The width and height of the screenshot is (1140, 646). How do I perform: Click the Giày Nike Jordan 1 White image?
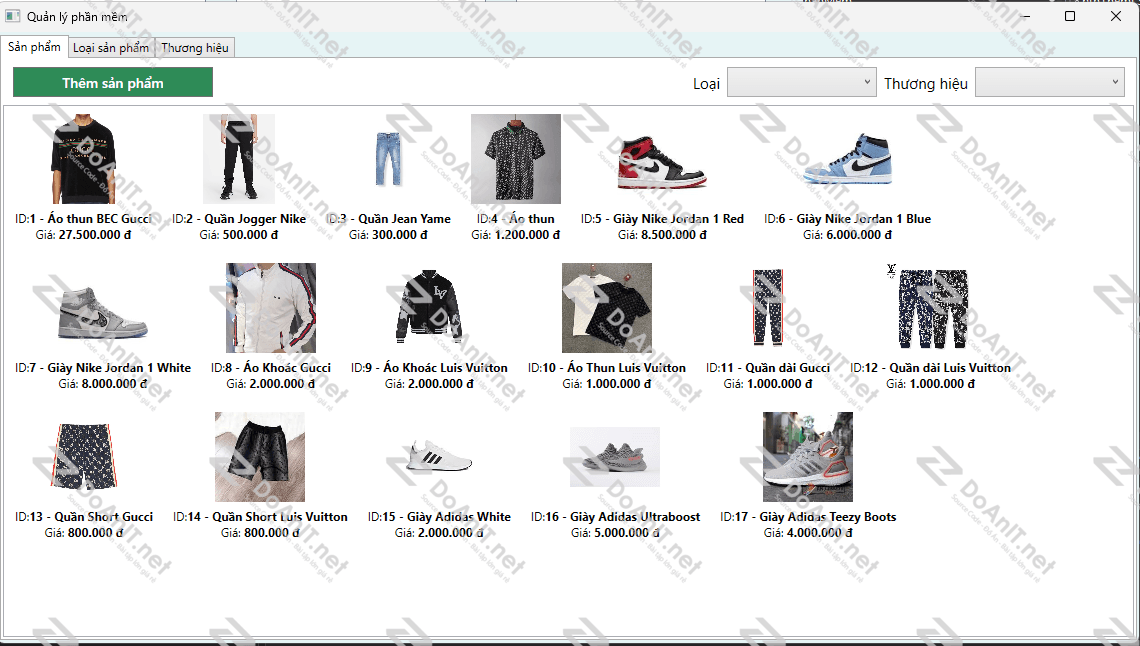103,312
